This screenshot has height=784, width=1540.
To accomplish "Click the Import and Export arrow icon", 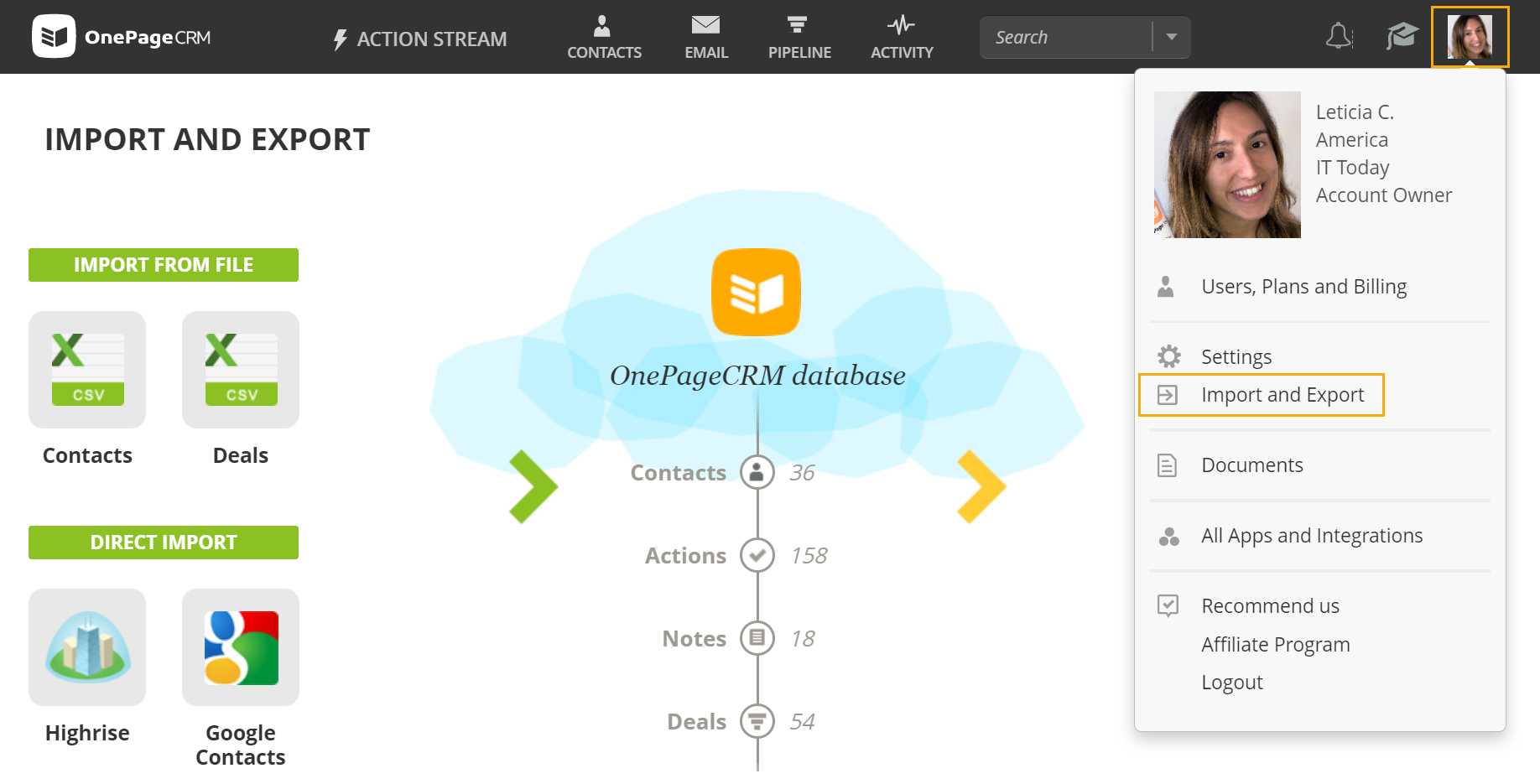I will point(1168,395).
